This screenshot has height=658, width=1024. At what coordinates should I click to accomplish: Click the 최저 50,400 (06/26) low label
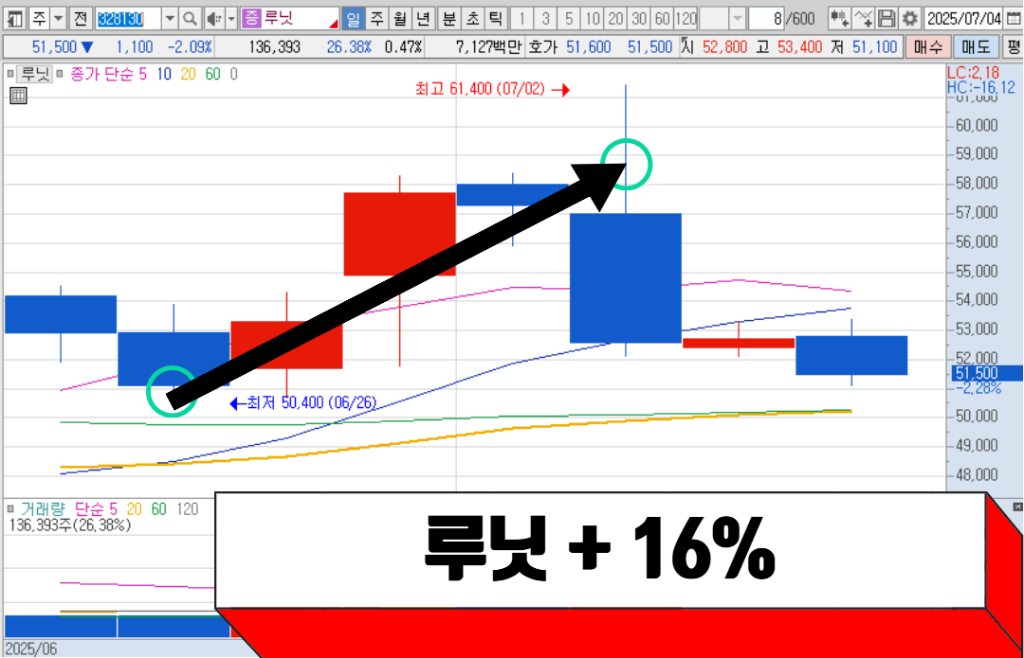coord(312,402)
